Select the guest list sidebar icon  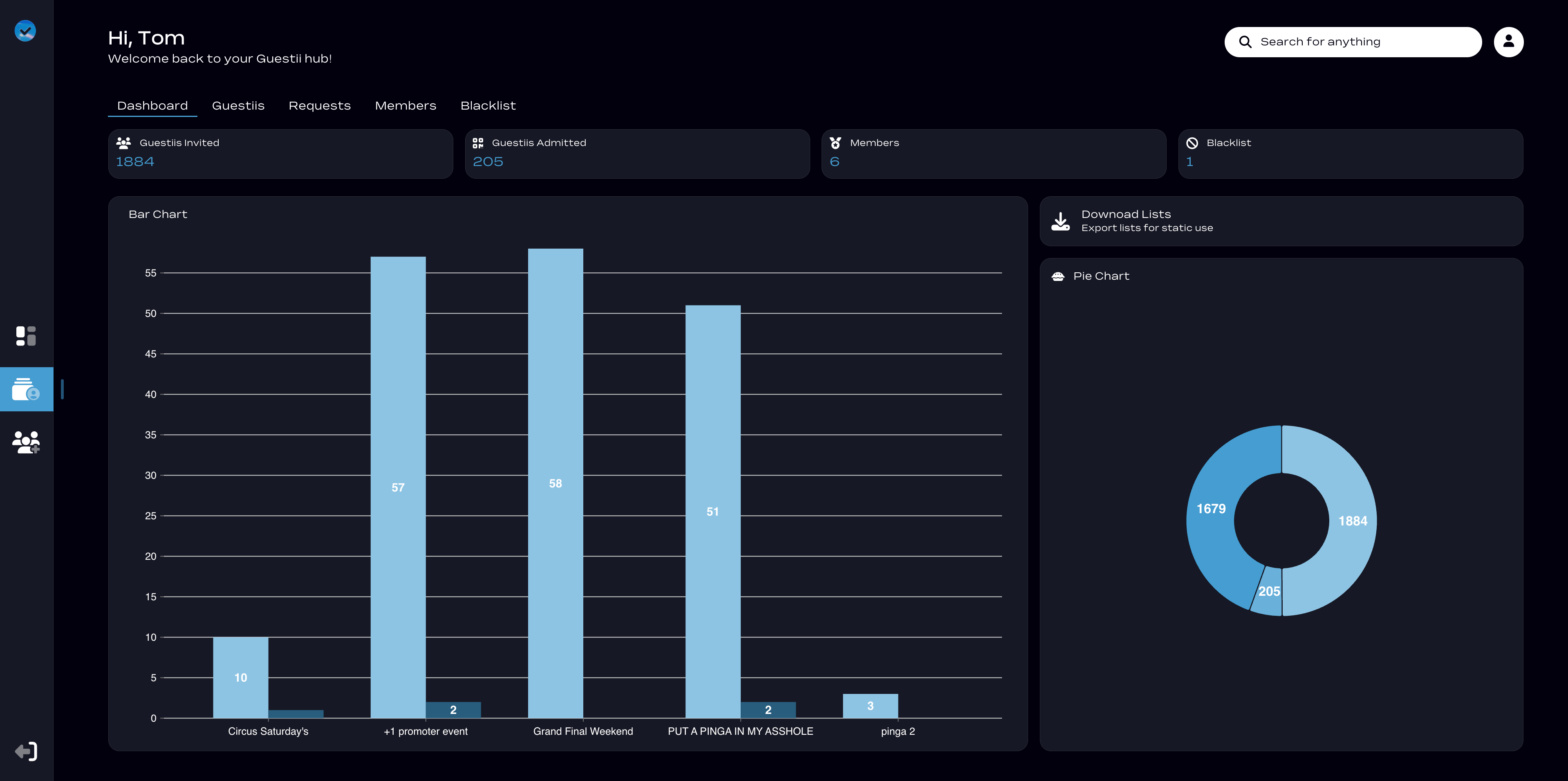tap(26, 389)
